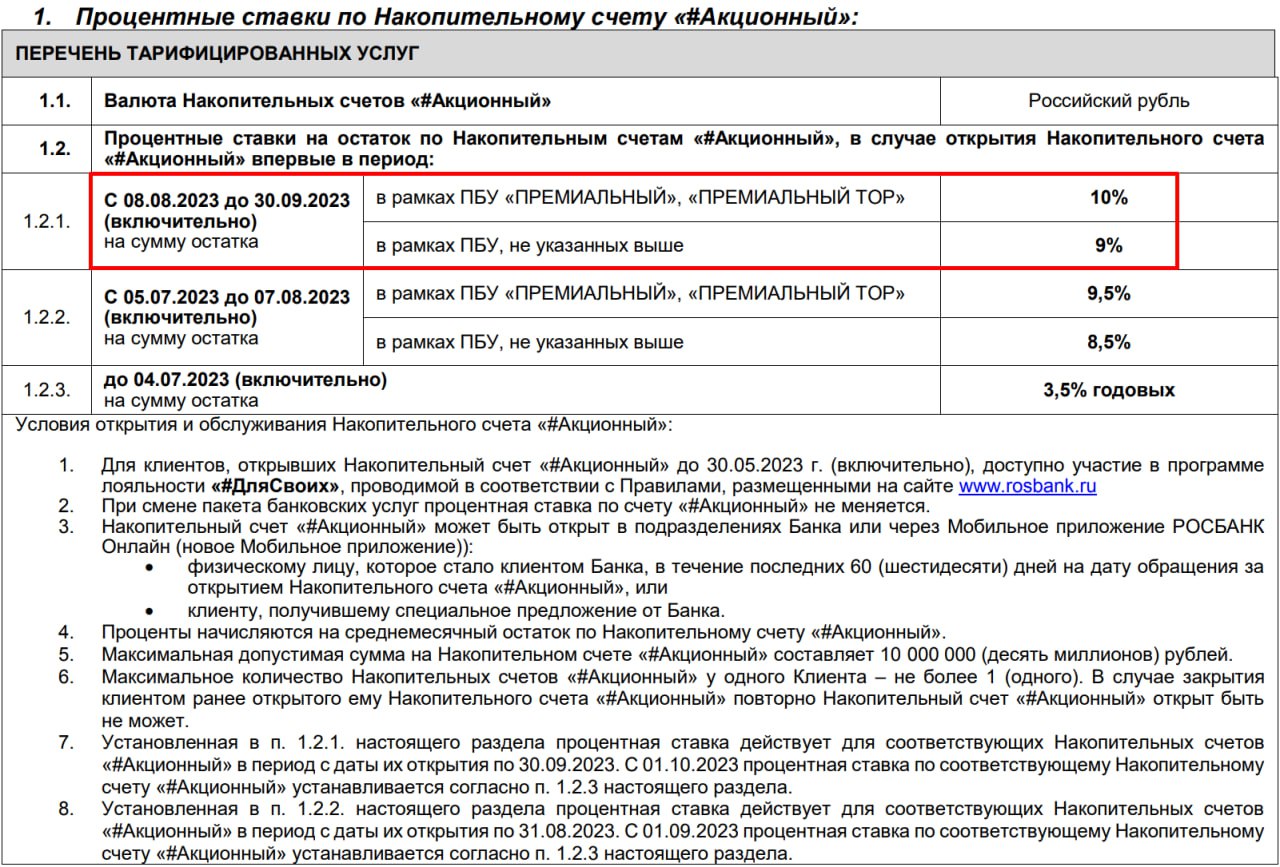Click the 9% rate value
The image size is (1280, 867).
pos(1109,245)
